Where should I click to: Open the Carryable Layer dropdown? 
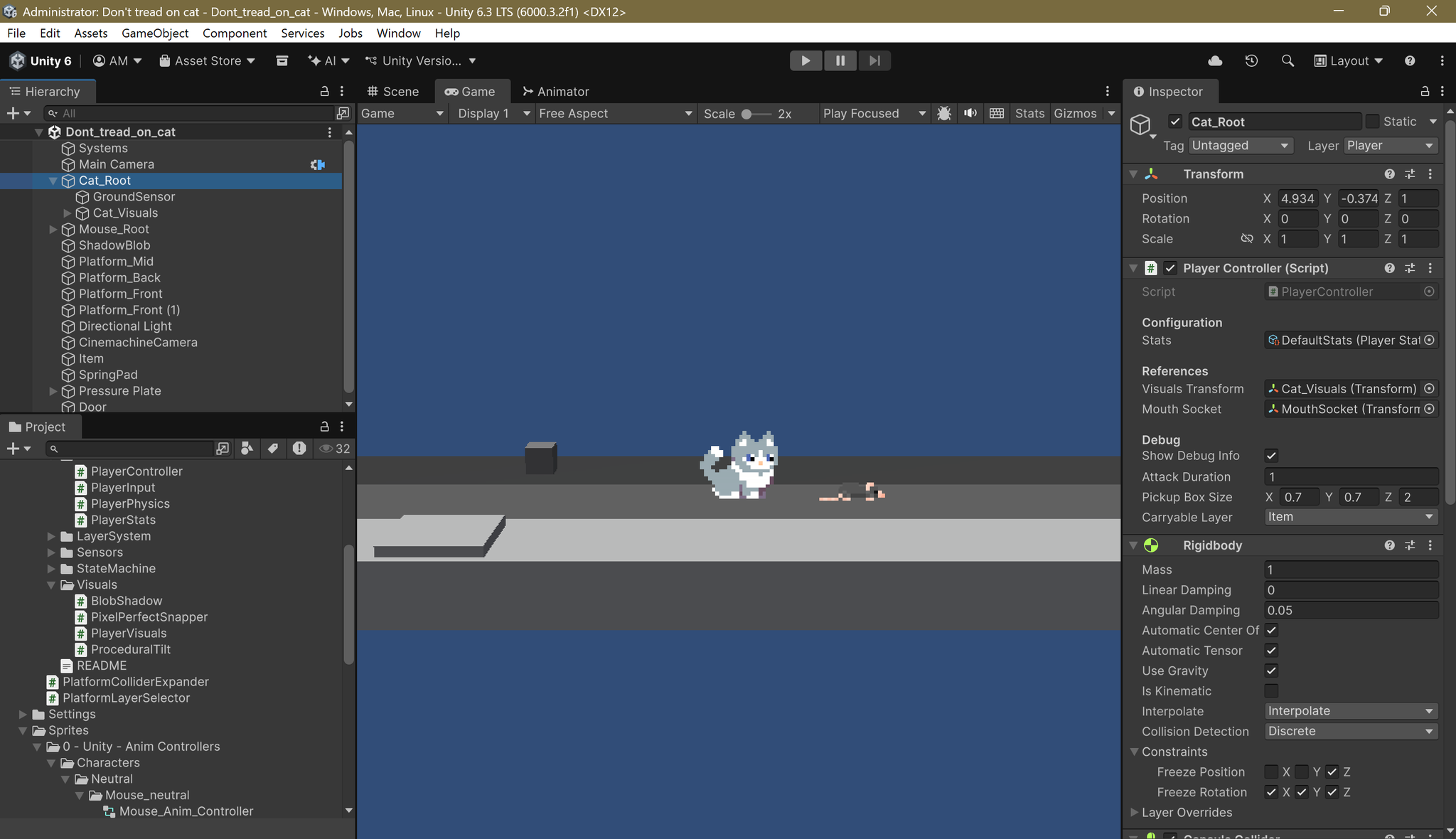[x=1351, y=517]
